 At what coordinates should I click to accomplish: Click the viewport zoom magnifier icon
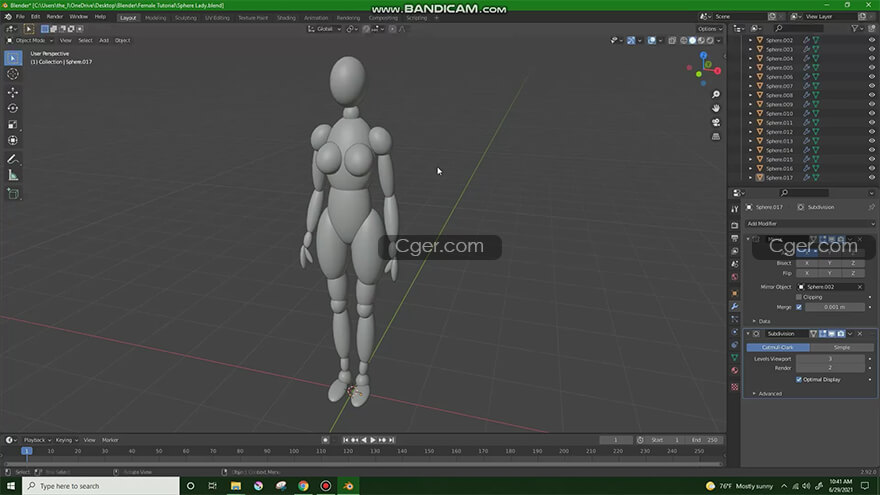click(x=716, y=94)
